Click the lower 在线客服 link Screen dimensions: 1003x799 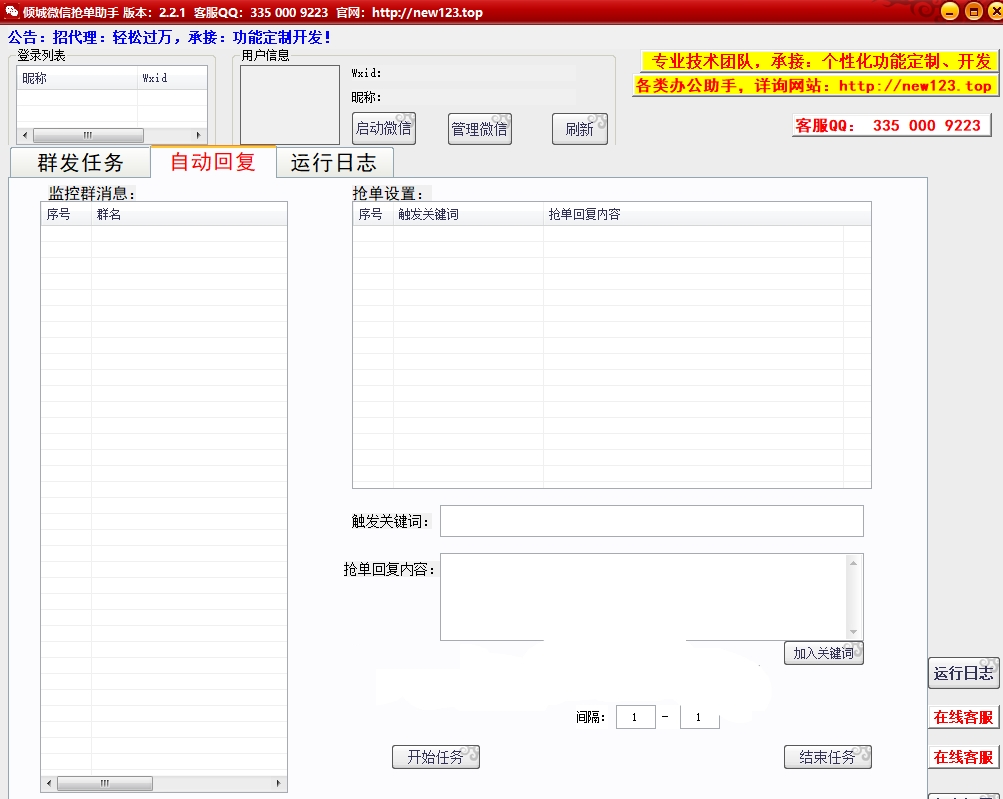point(963,757)
